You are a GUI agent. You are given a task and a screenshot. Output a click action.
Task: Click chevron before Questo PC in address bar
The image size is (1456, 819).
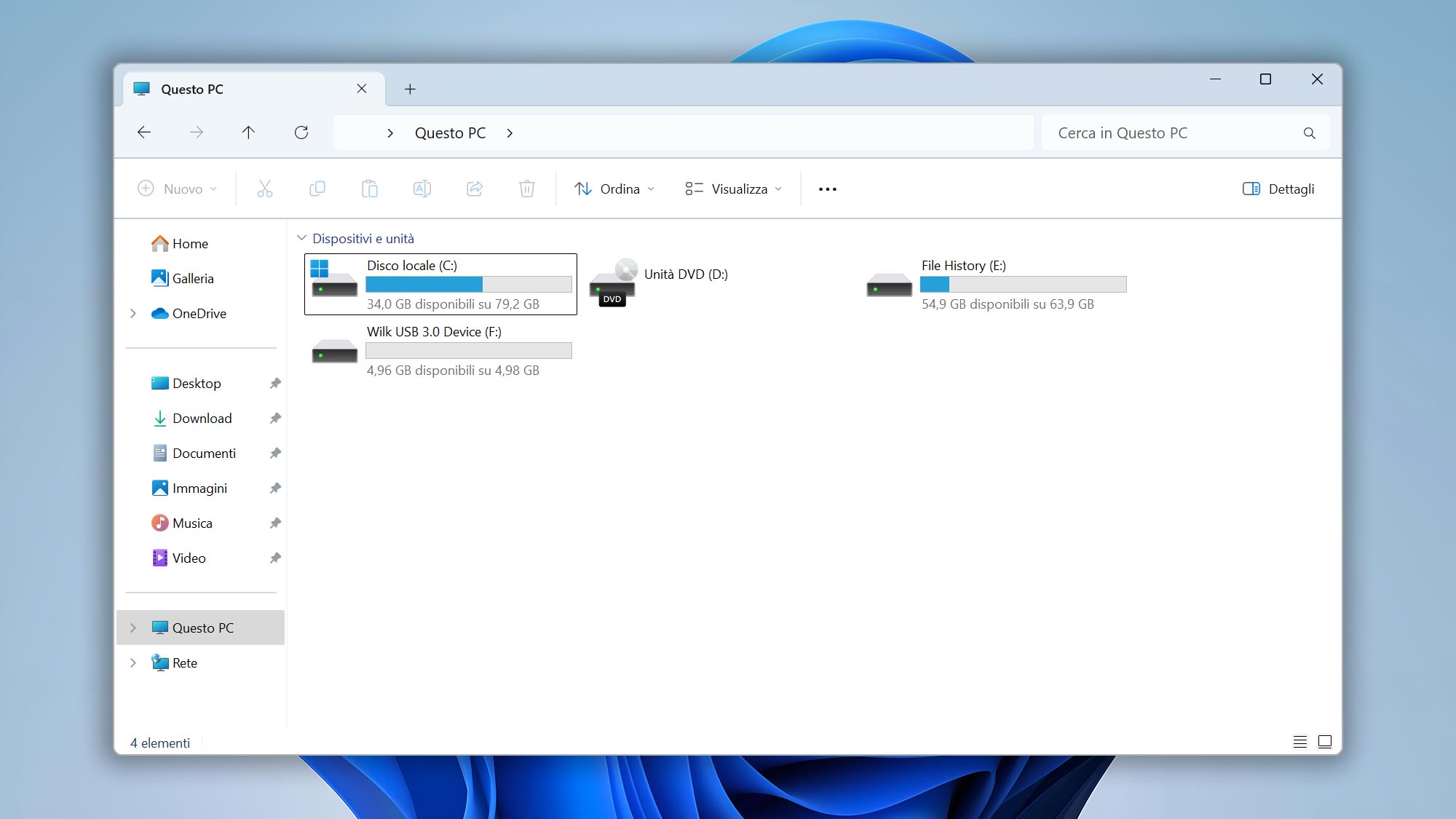390,133
